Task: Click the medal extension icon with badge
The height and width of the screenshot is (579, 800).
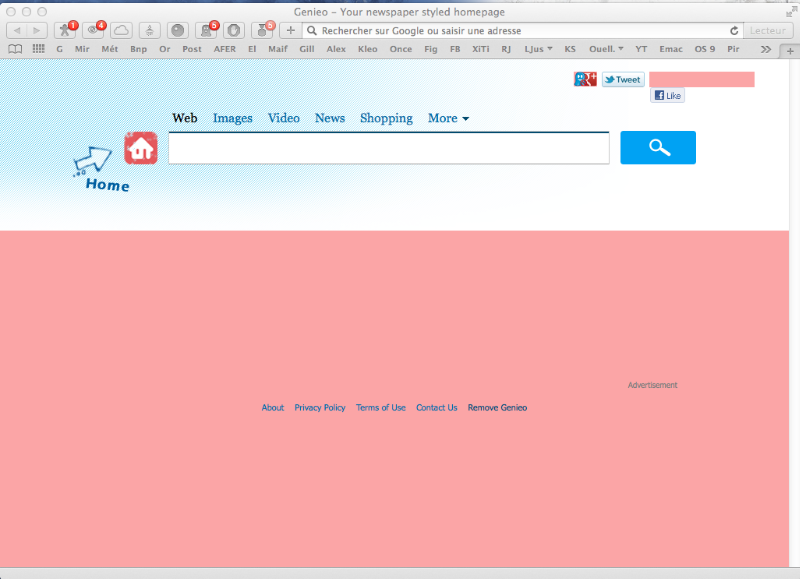Action: click(x=262, y=31)
